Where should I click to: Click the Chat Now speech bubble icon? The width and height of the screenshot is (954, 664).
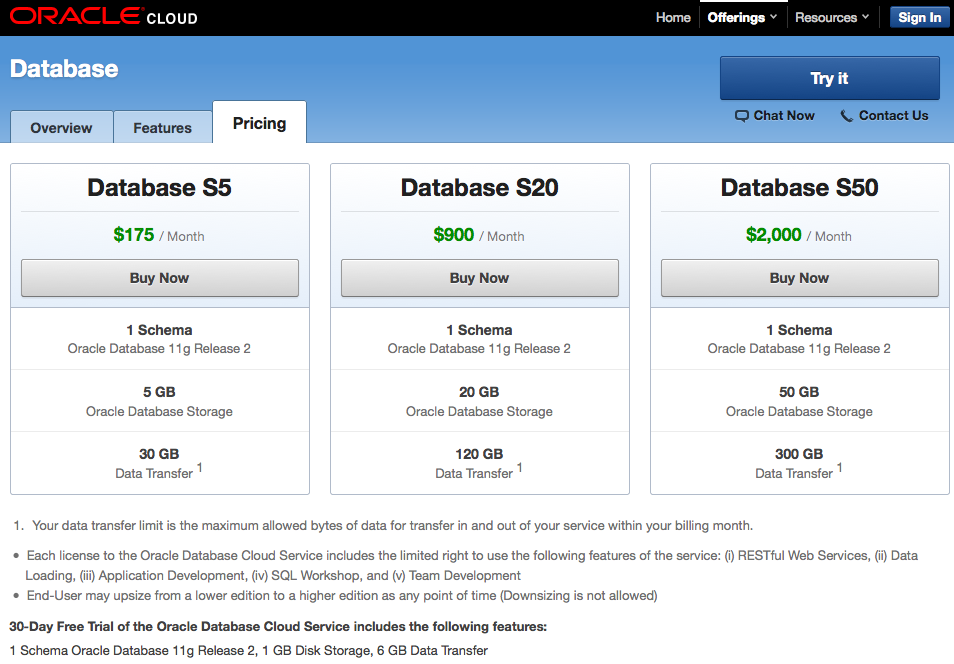point(741,116)
